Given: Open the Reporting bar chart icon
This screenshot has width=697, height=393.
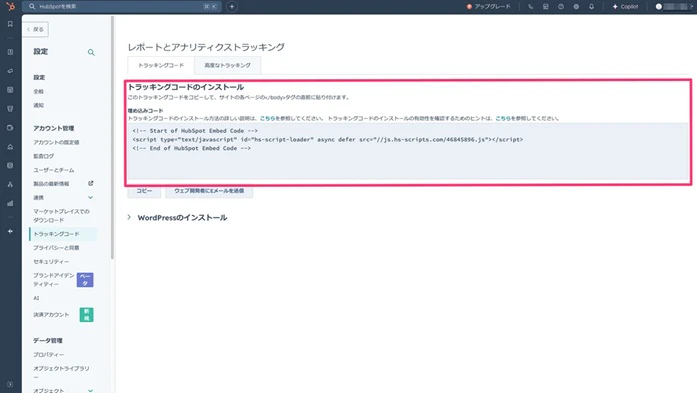Looking at the screenshot, I should (x=10, y=203).
